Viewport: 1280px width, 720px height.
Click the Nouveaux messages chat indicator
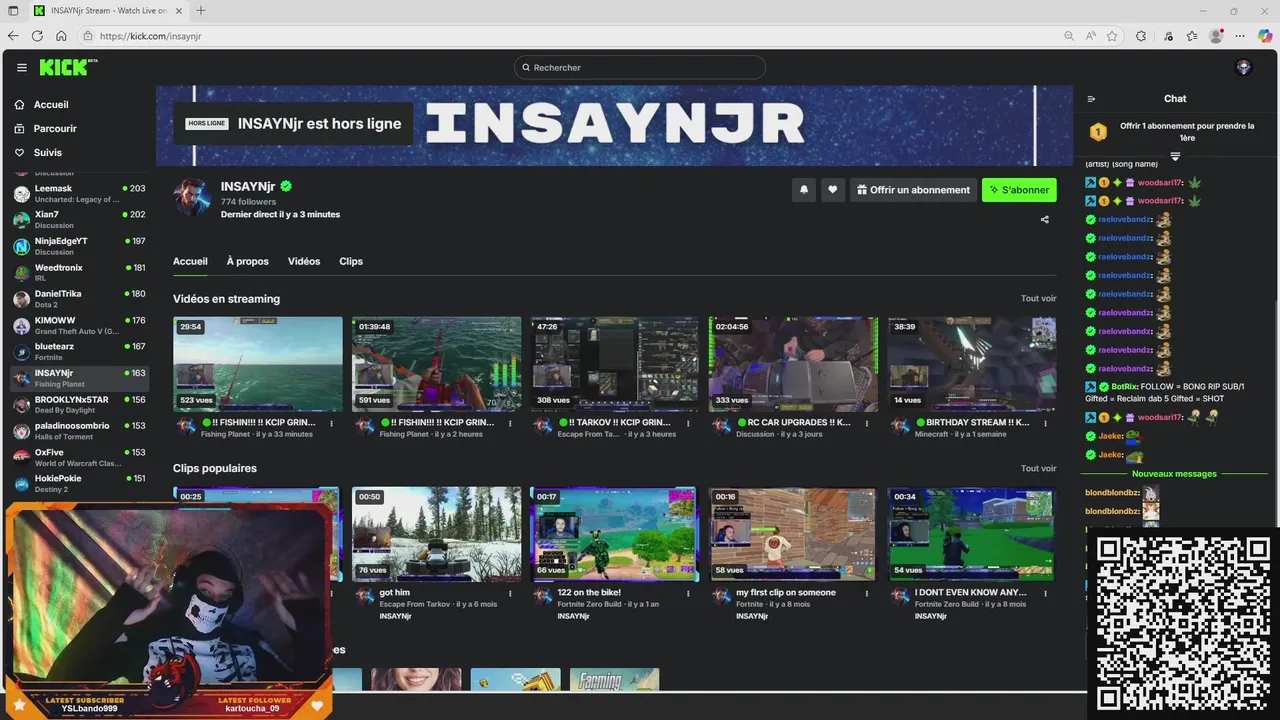[x=1174, y=474]
